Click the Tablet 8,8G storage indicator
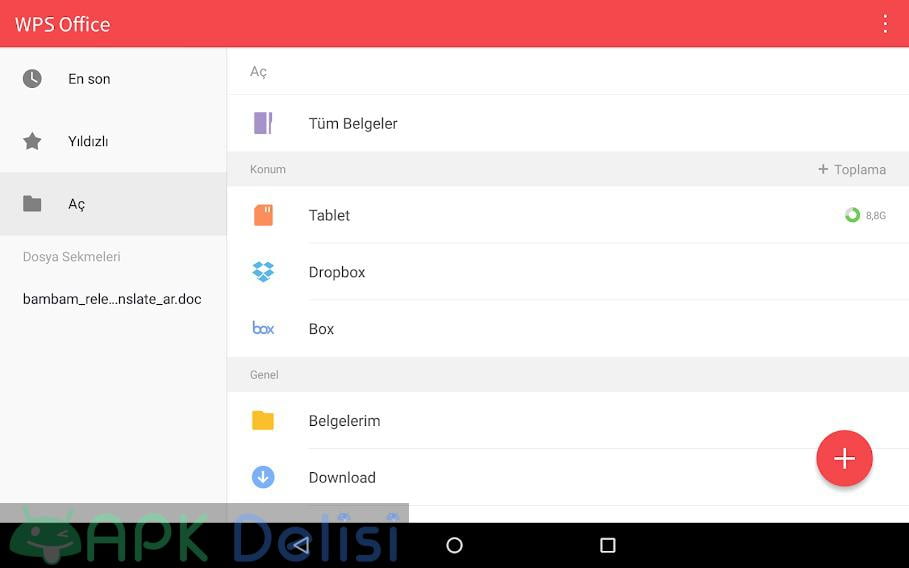This screenshot has height=568, width=909. pos(865,215)
